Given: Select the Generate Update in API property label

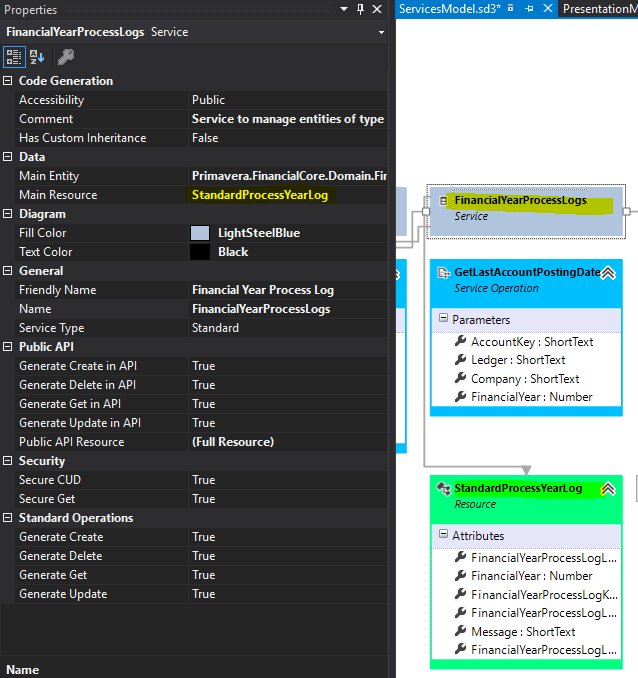Looking at the screenshot, I should [x=80, y=423].
